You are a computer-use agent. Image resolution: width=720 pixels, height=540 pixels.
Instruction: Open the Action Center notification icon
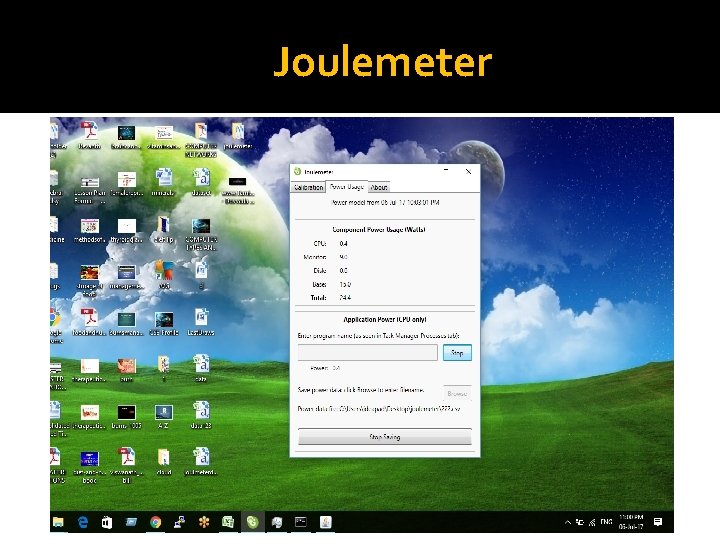click(x=658, y=522)
